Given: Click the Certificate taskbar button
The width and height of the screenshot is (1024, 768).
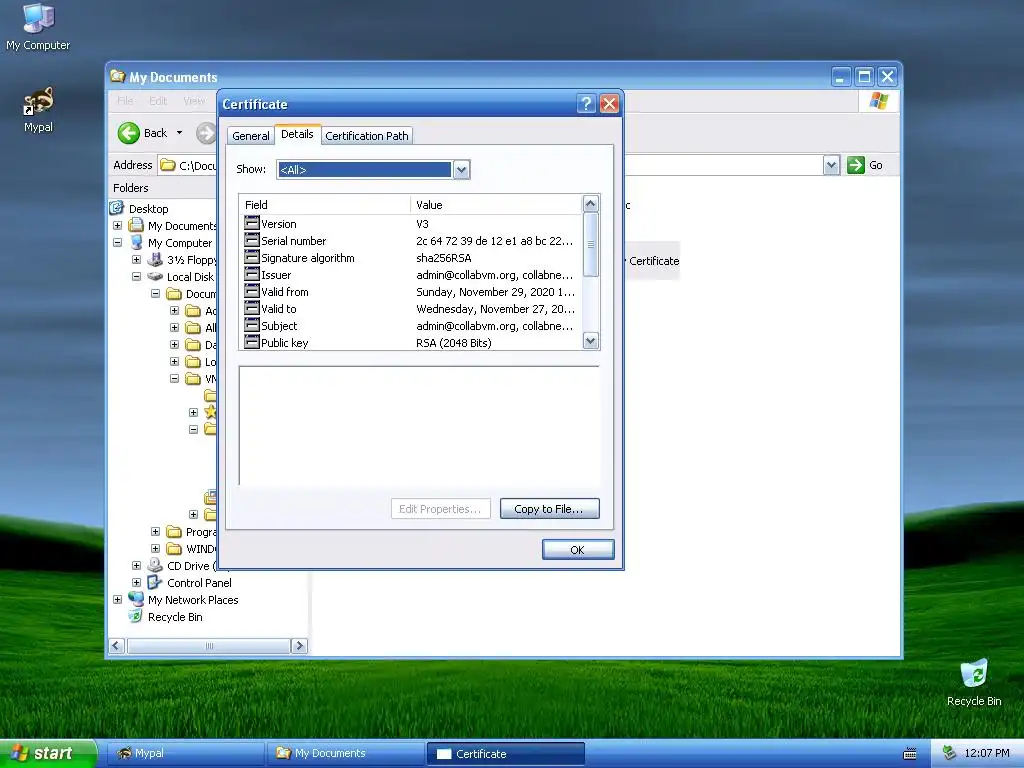Looking at the screenshot, I should tap(505, 754).
